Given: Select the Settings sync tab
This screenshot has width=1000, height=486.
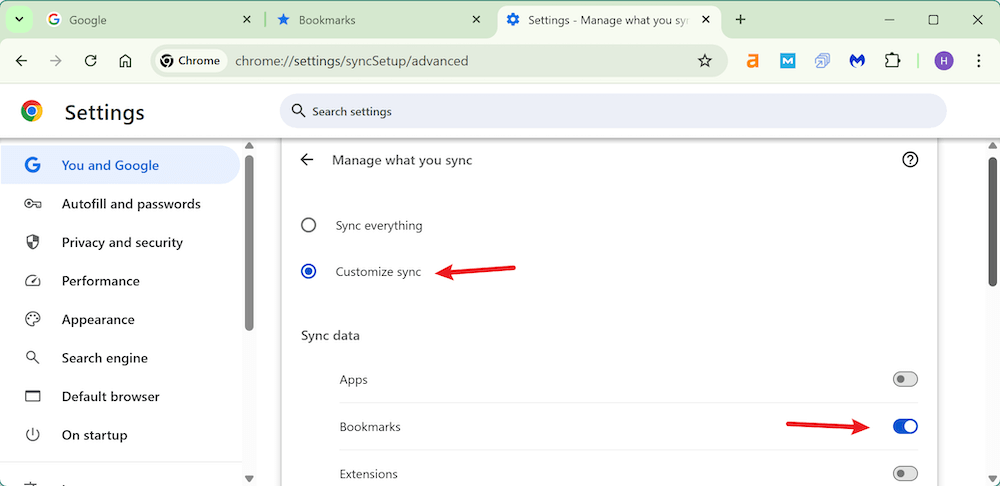Looking at the screenshot, I should (609, 20).
